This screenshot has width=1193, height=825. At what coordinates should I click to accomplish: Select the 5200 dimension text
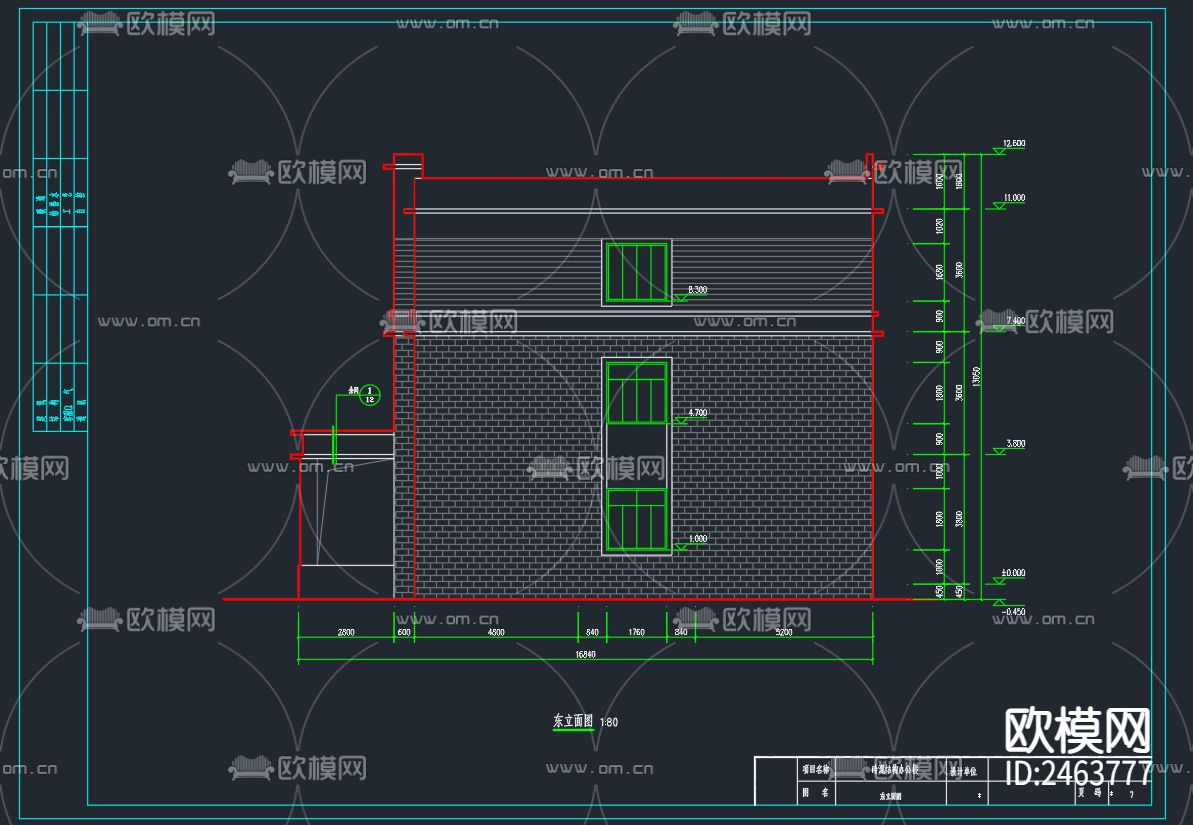784,632
